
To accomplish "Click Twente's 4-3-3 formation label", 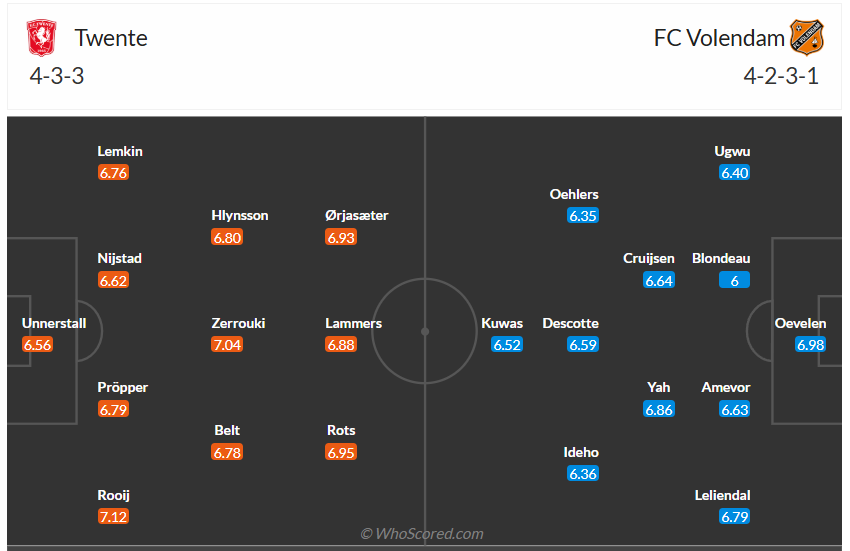I will click(57, 76).
